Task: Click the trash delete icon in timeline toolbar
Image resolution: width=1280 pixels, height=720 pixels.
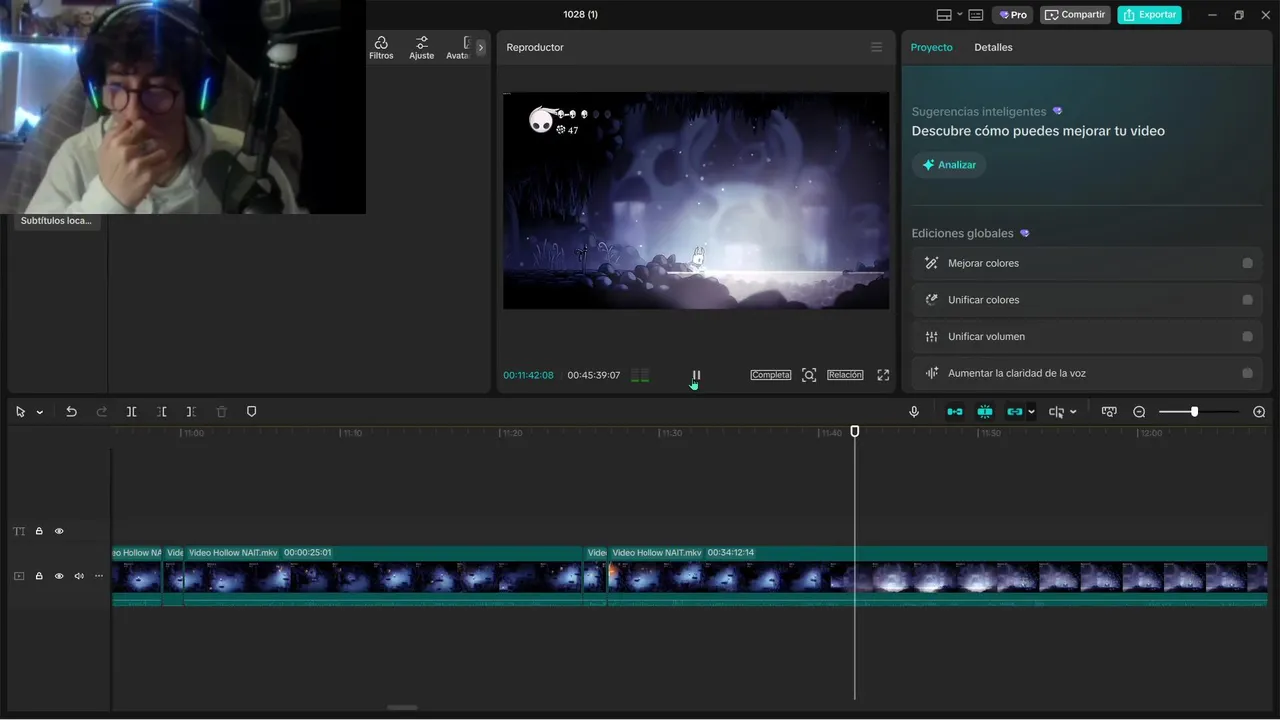Action: (x=222, y=412)
